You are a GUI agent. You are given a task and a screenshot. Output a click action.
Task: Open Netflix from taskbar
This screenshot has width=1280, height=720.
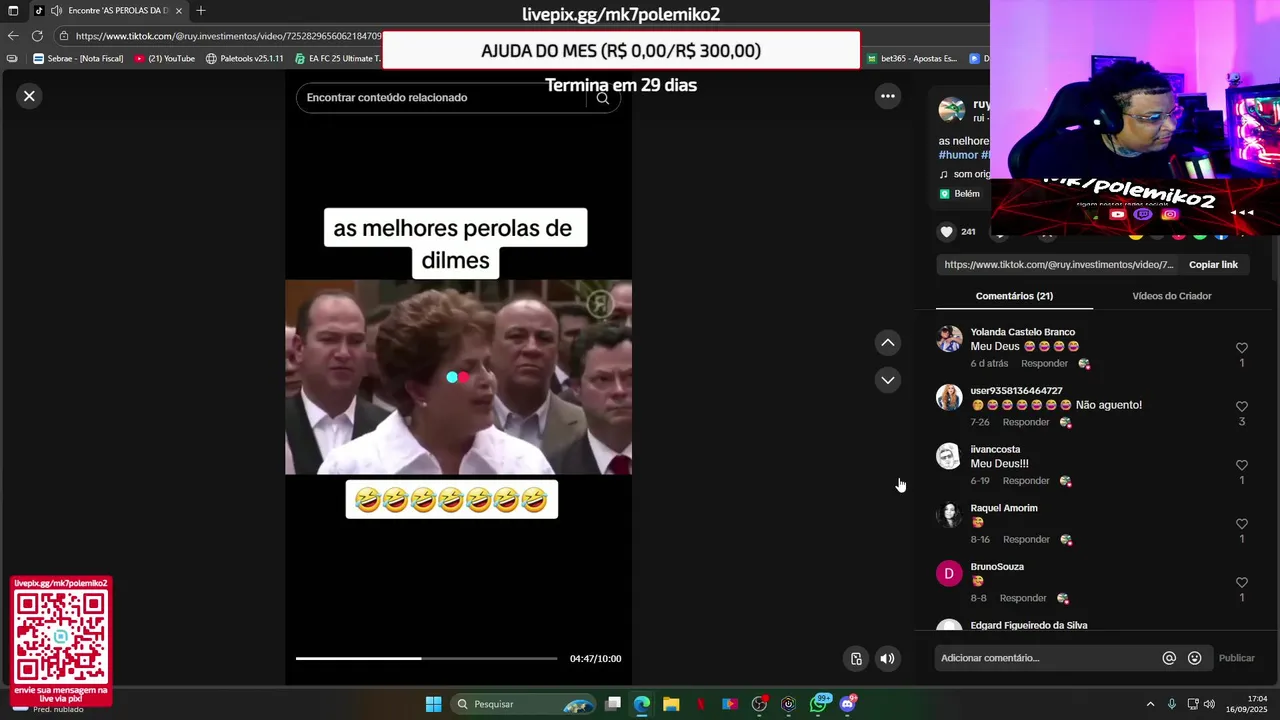click(x=701, y=704)
